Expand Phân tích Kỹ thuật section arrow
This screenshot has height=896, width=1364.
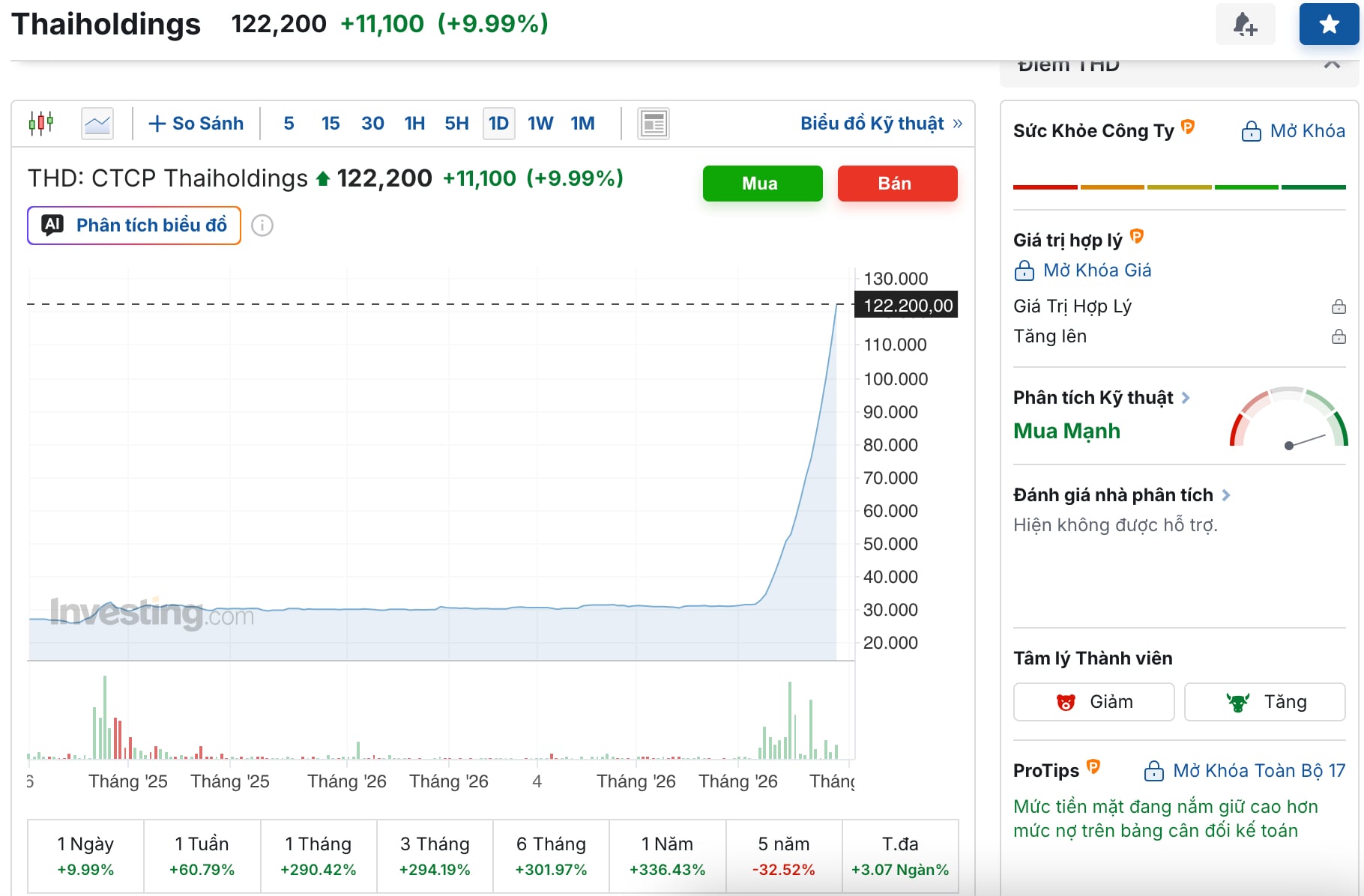(x=1186, y=398)
